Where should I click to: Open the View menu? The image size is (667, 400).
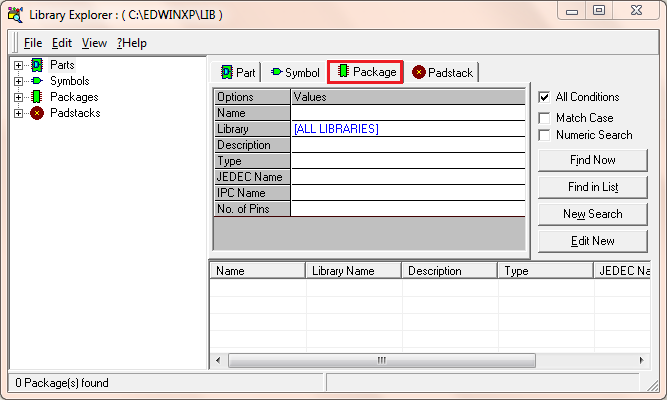click(94, 43)
